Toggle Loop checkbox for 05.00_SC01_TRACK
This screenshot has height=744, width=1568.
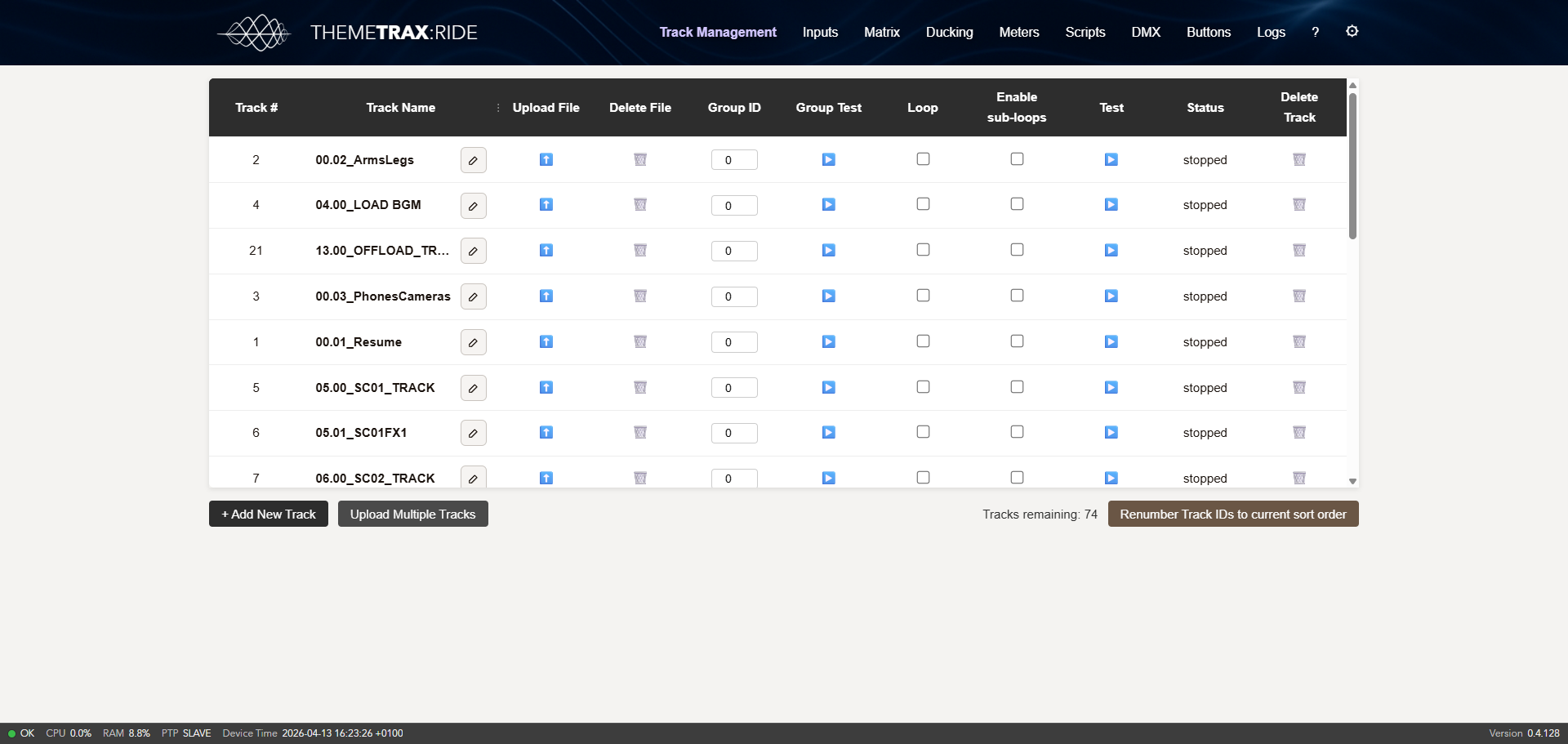[923, 387]
